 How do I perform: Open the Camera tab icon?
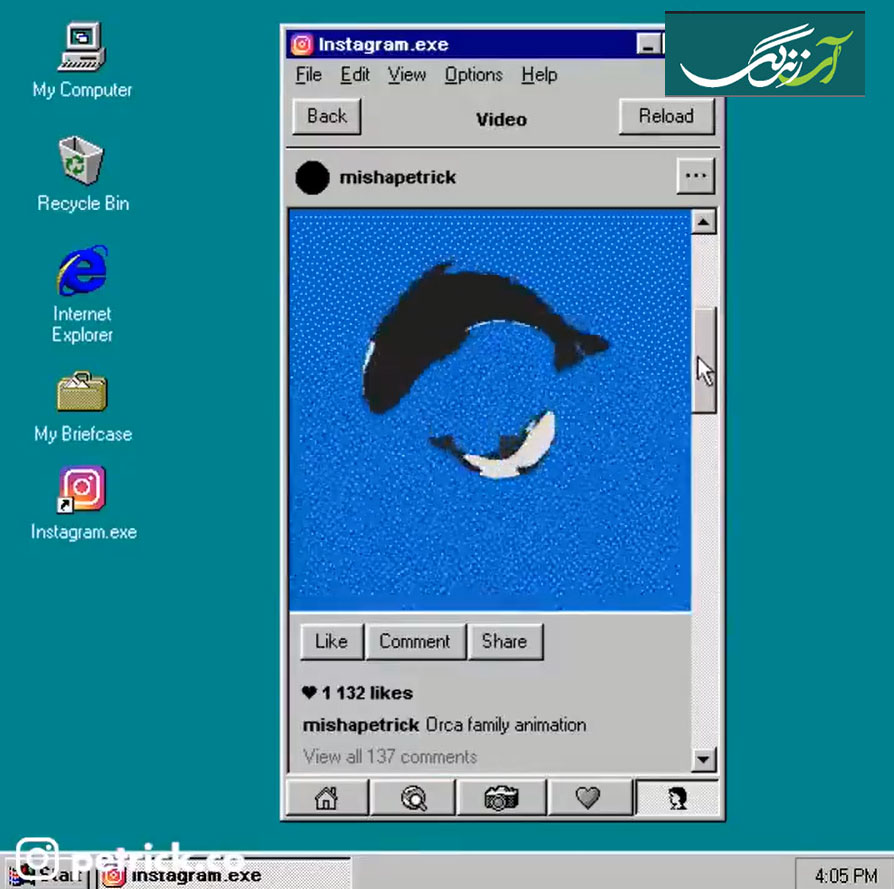(501, 798)
